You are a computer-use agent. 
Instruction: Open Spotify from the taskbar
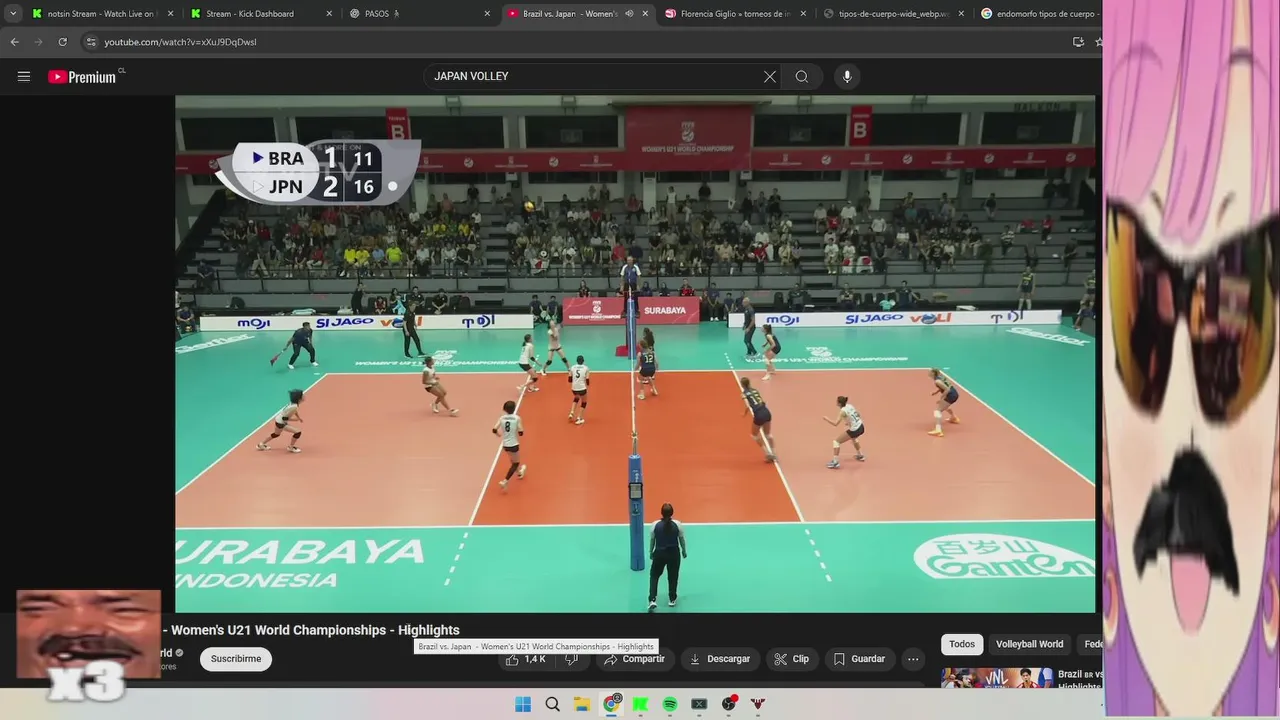coord(670,704)
